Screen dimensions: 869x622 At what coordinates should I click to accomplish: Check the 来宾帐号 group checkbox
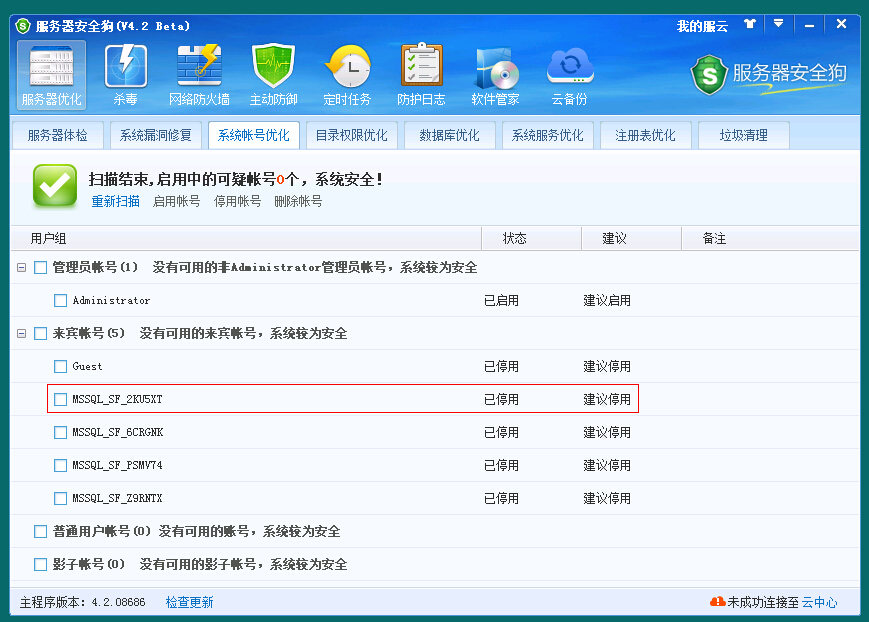click(40, 334)
